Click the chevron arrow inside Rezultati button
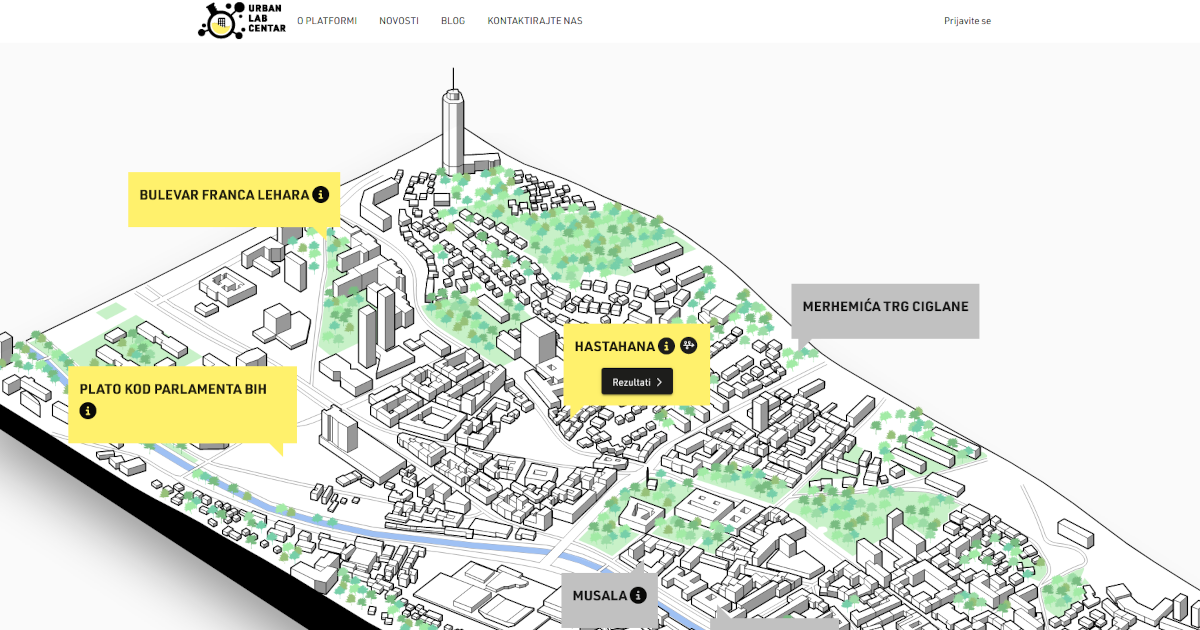The height and width of the screenshot is (630, 1200). click(659, 382)
